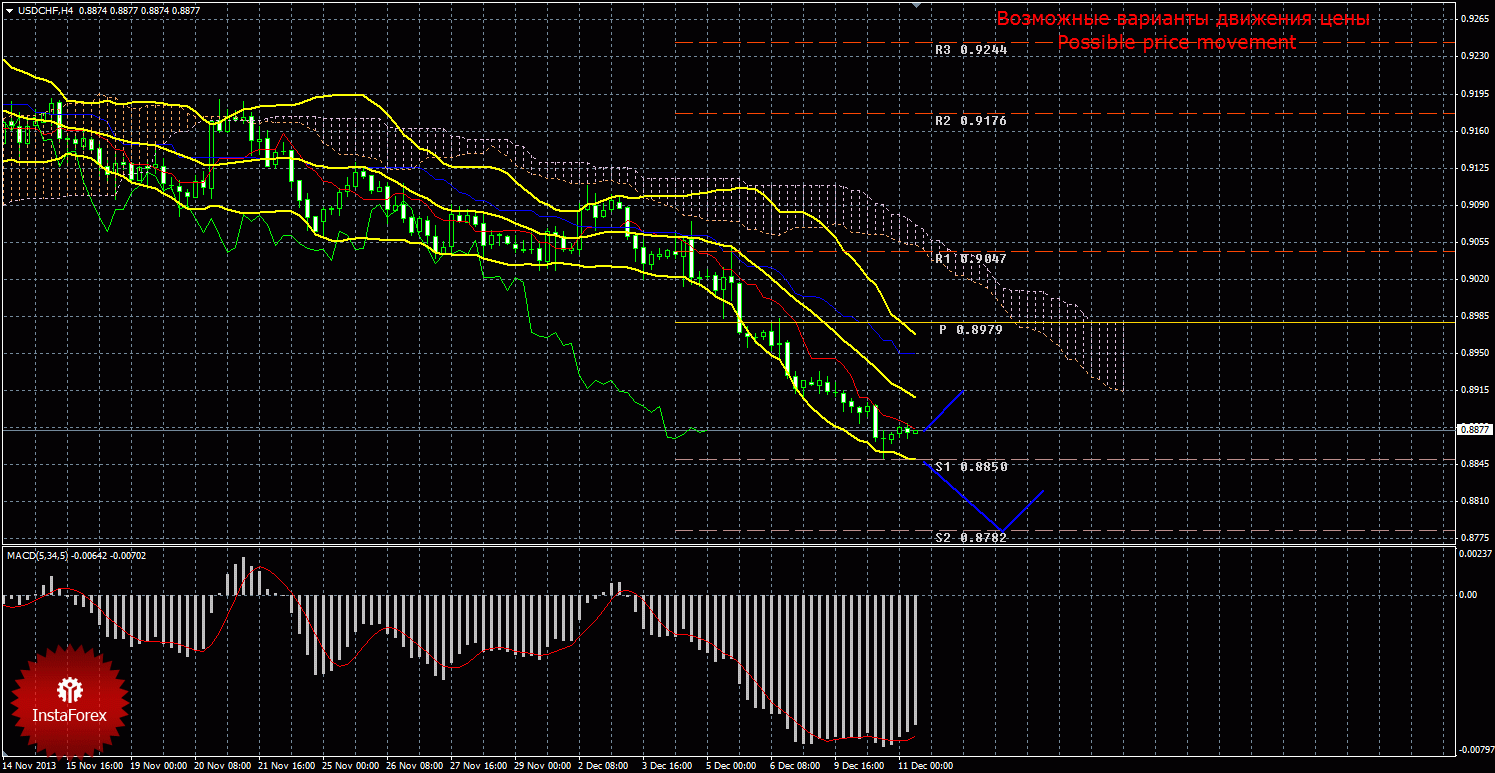
Task: Select the R3 0.9244 resistance label
Action: (x=971, y=49)
